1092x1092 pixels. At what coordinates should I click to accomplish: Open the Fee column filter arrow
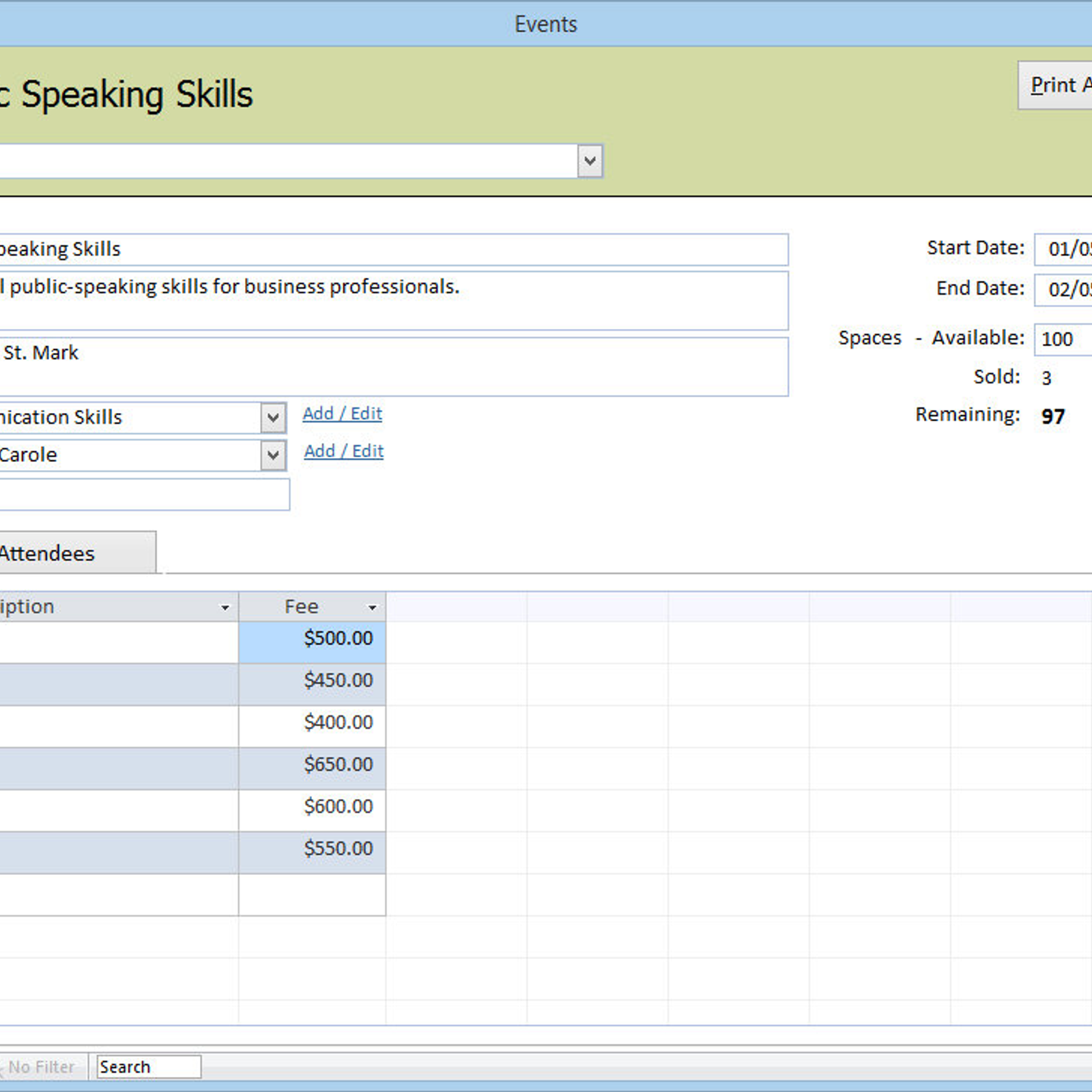372,607
